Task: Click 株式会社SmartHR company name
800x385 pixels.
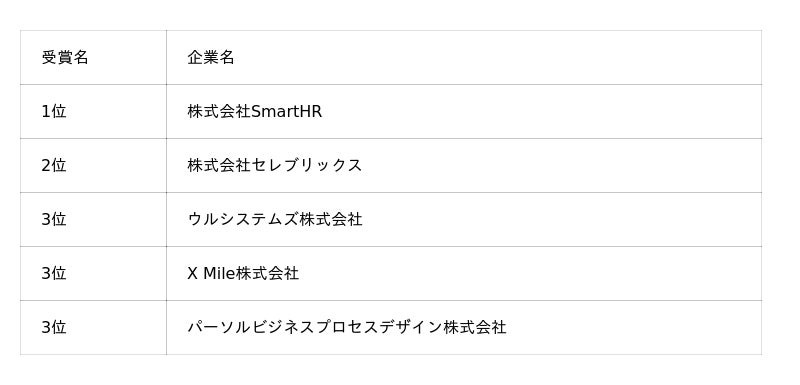Action: 255,112
